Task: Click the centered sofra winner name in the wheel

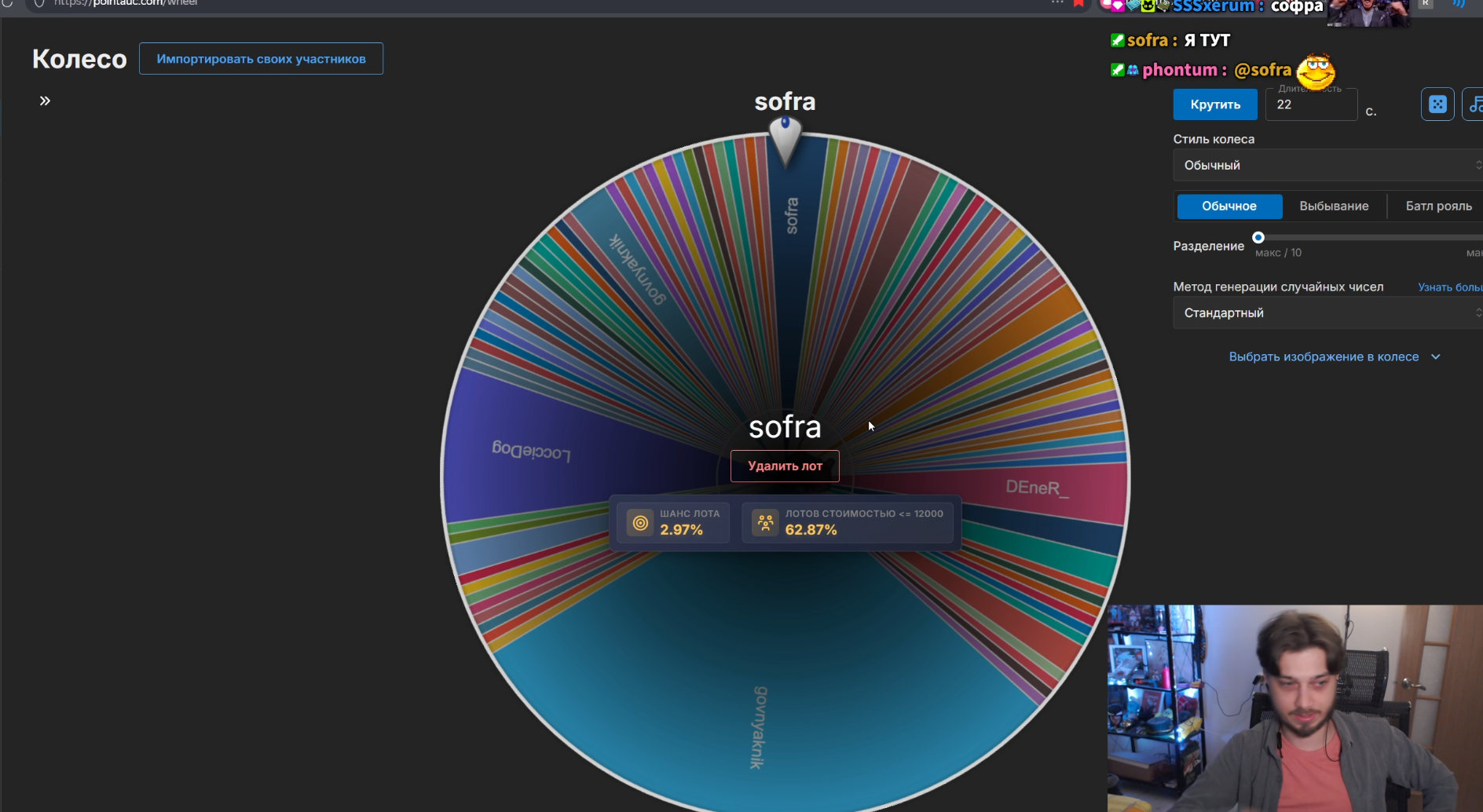Action: [785, 427]
